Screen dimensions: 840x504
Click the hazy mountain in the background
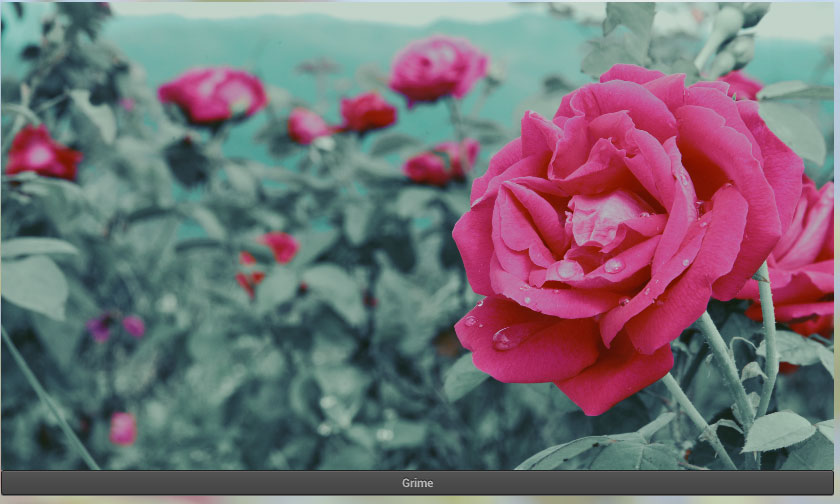pyautogui.click(x=300, y=40)
